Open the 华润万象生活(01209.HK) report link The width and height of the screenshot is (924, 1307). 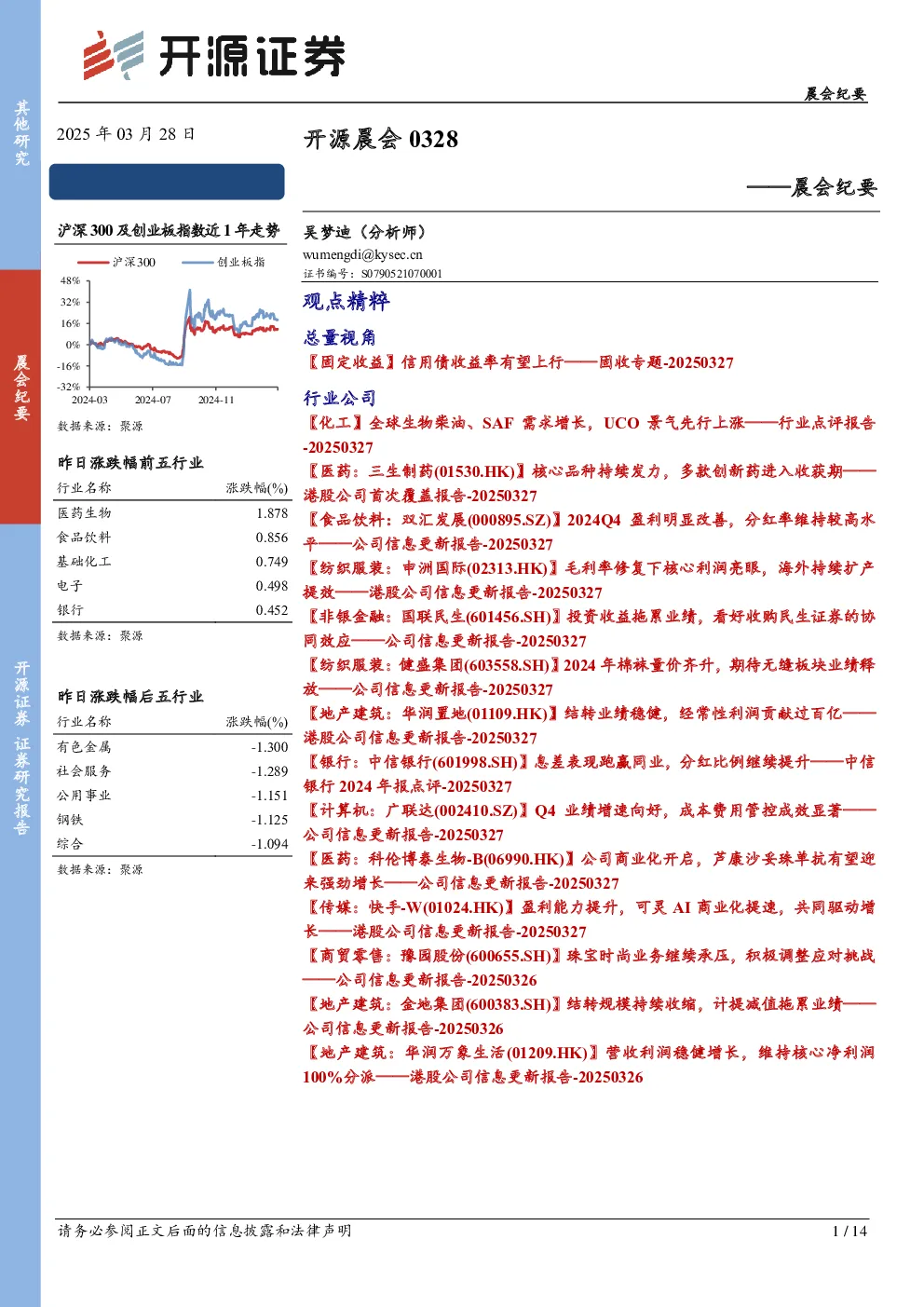tap(589, 1065)
